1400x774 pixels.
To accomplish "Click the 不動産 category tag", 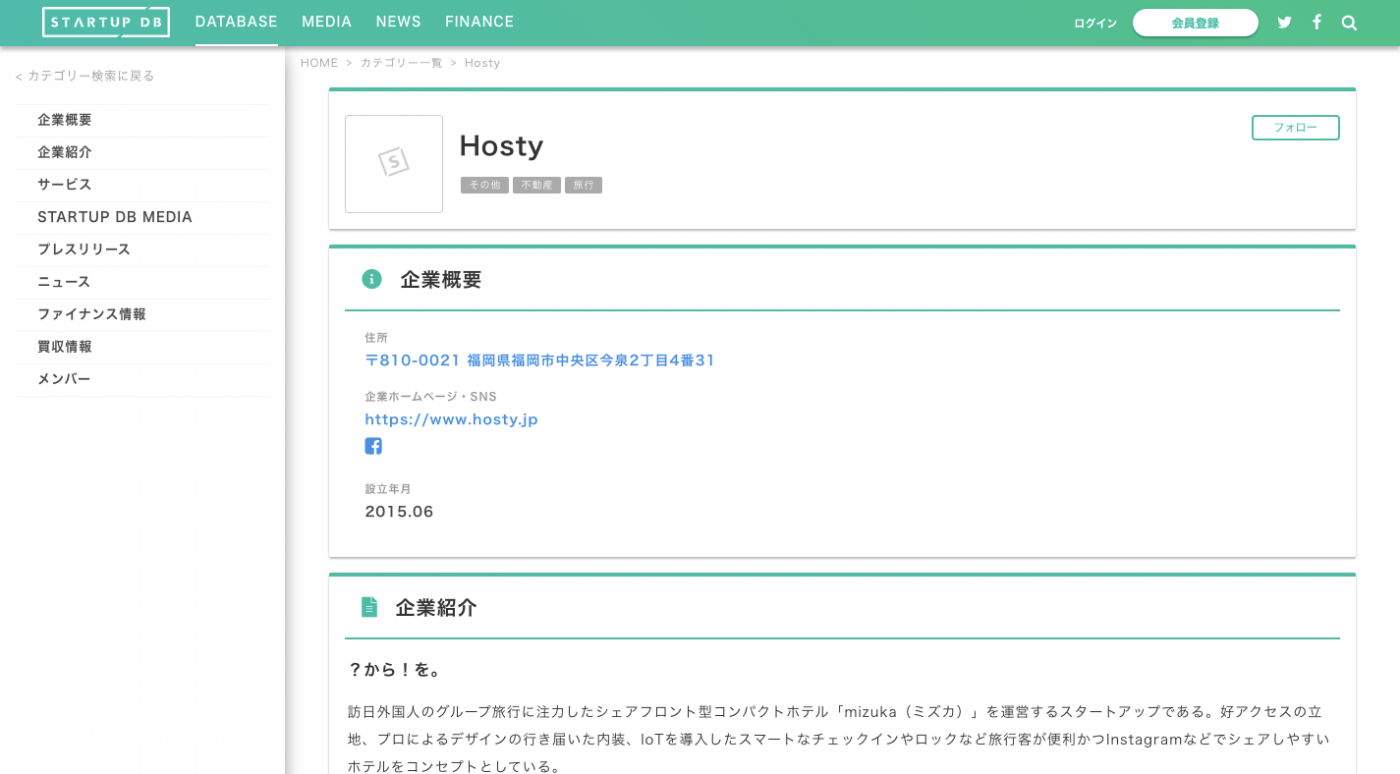I will pyautogui.click(x=537, y=185).
